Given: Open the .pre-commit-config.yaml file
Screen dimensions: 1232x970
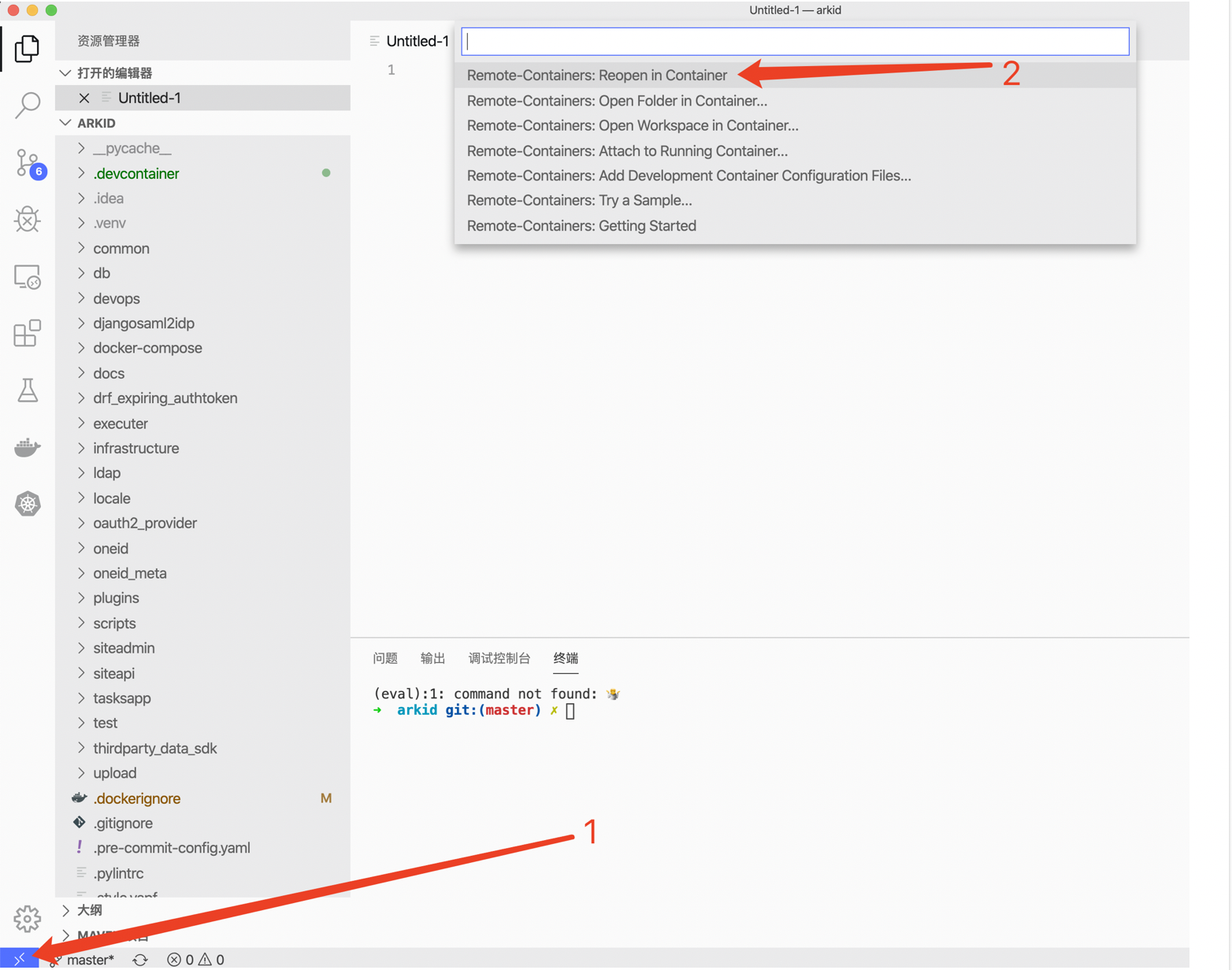Looking at the screenshot, I should [x=202, y=848].
